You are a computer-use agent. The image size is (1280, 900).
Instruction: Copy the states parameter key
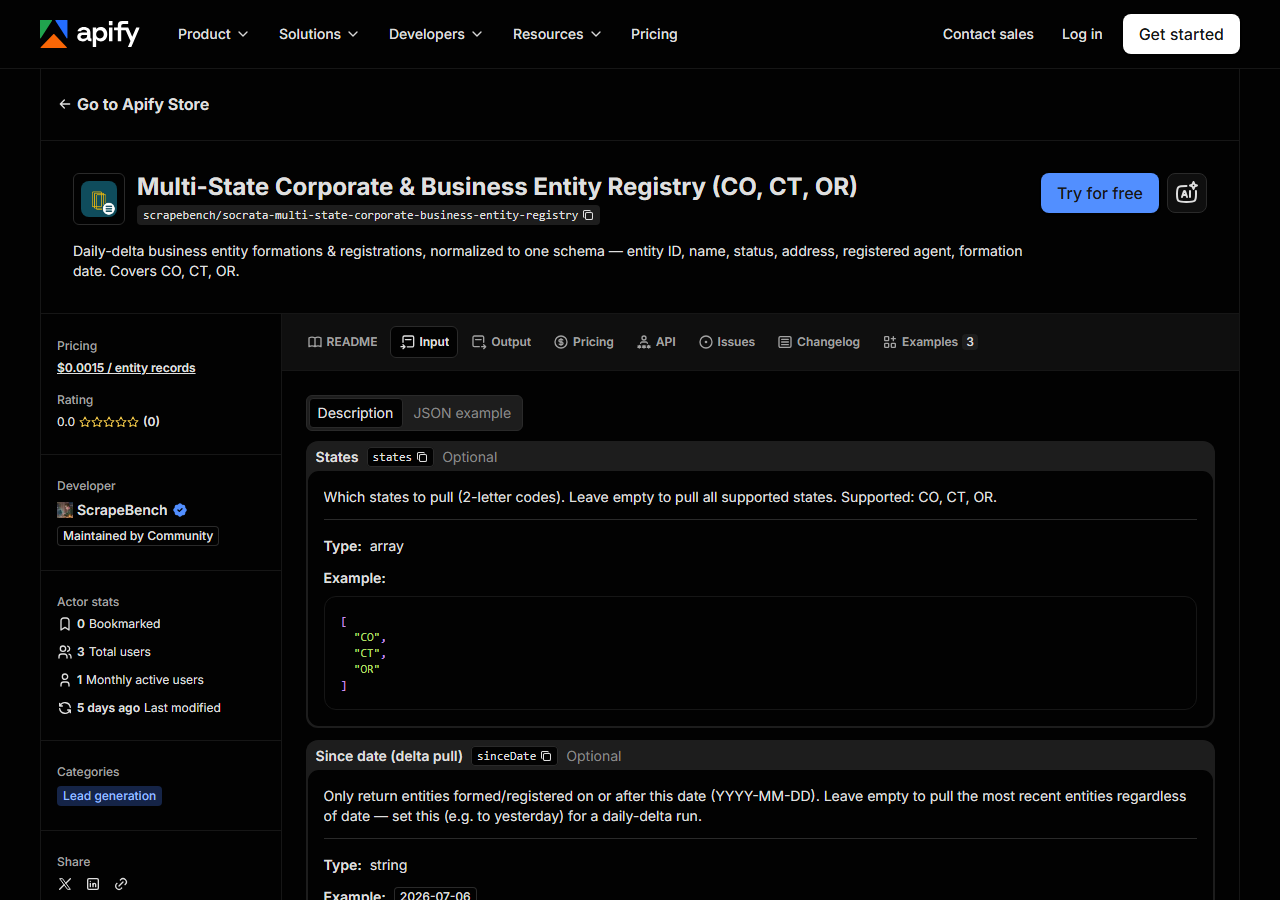click(422, 457)
